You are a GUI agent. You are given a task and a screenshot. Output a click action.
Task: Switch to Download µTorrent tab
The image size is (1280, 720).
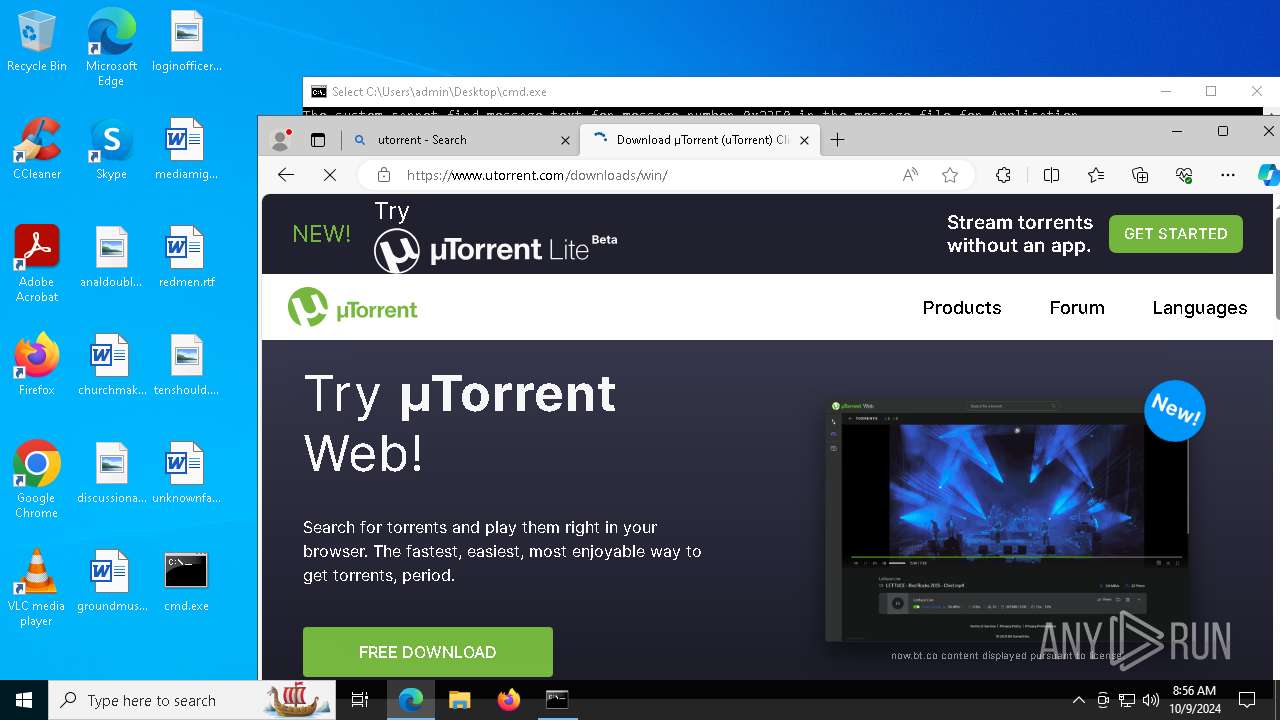pos(701,140)
